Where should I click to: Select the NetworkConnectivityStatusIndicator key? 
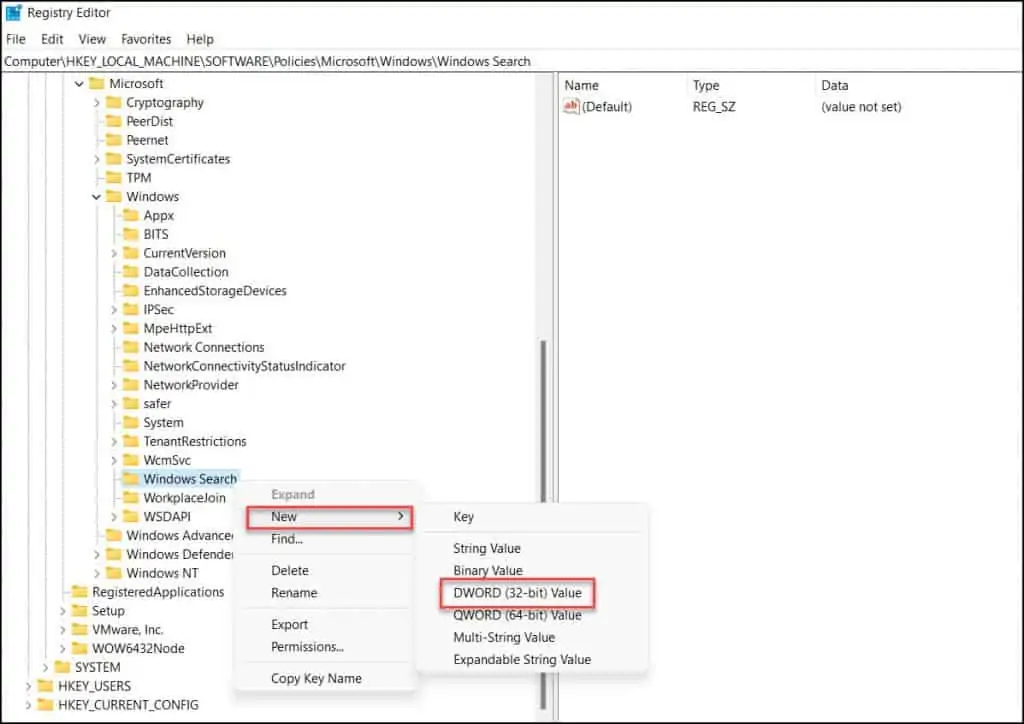coord(244,366)
